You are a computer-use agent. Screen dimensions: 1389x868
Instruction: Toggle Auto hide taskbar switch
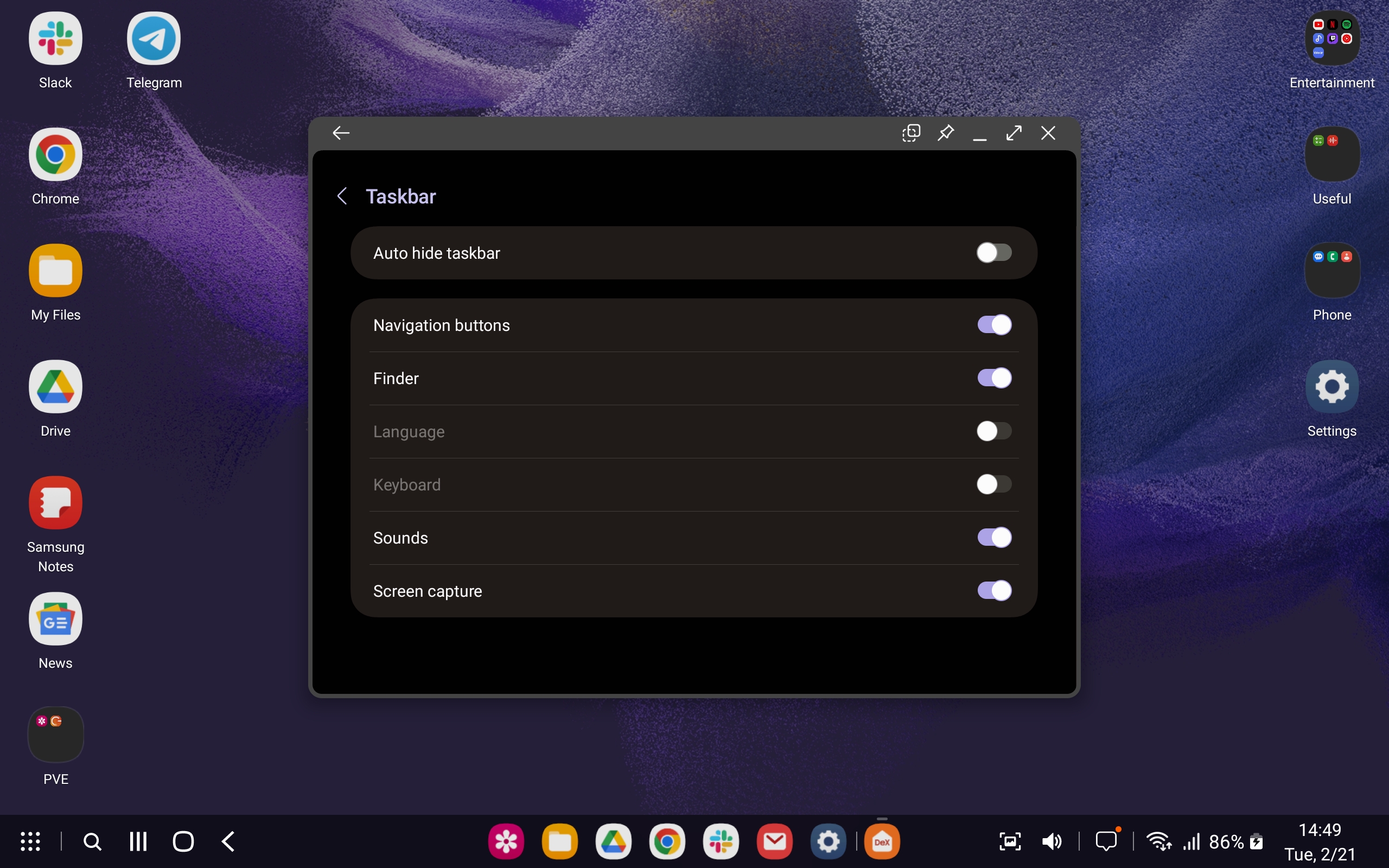(993, 253)
